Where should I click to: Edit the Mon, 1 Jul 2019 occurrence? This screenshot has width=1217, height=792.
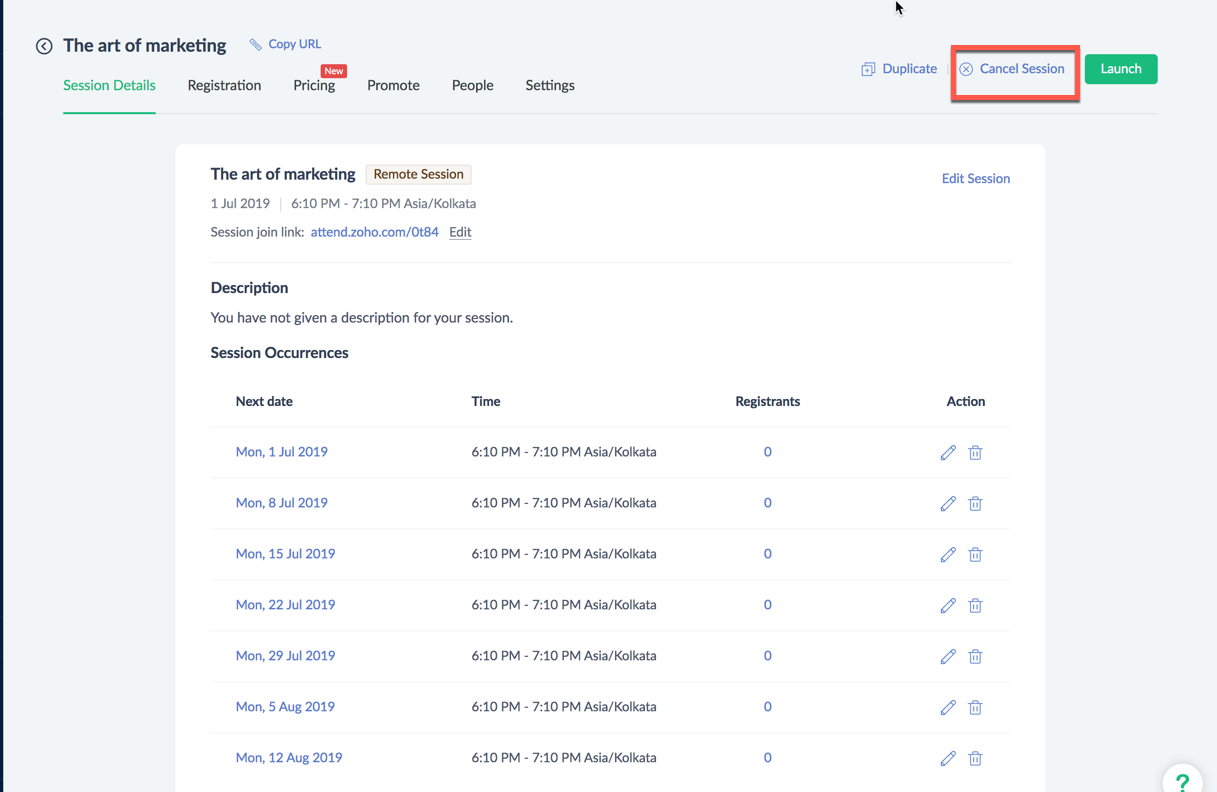948,453
